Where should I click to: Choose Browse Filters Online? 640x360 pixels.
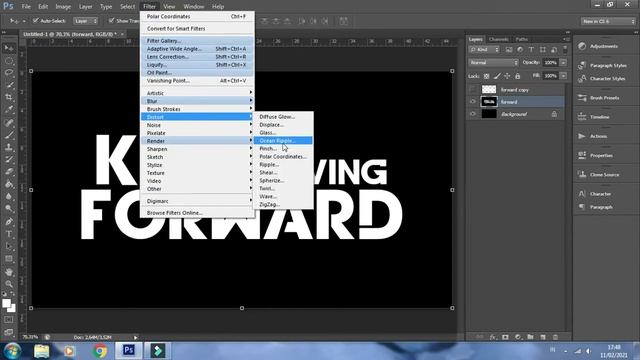tap(197, 213)
